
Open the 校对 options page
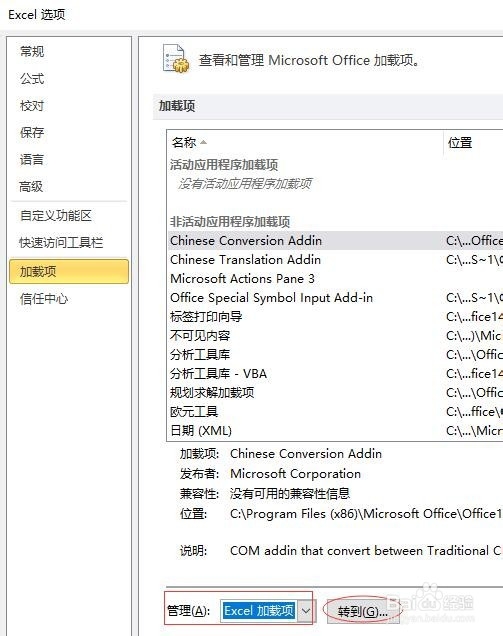[32, 106]
